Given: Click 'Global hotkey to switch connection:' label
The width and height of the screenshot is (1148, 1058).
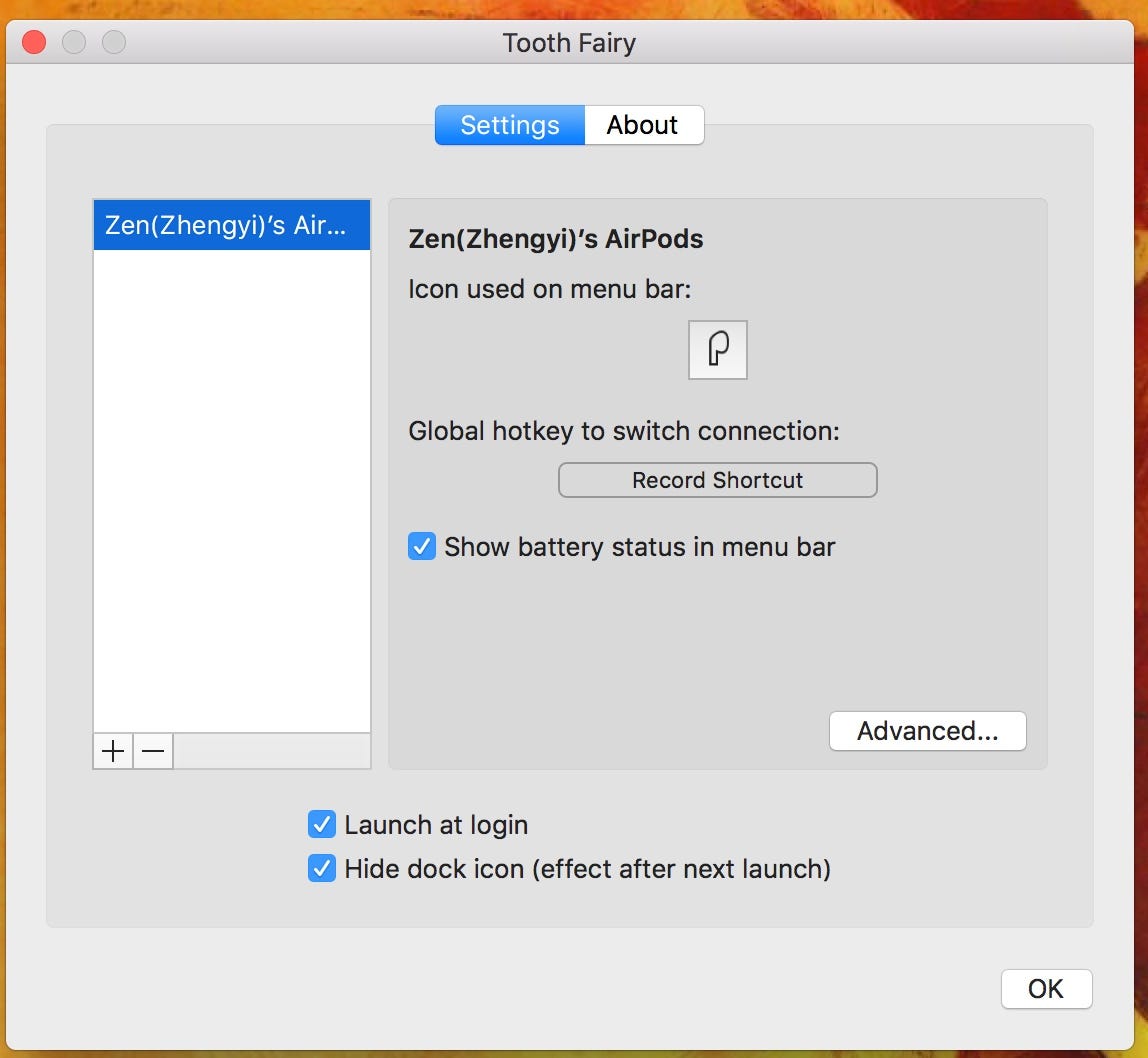Looking at the screenshot, I should click(624, 431).
